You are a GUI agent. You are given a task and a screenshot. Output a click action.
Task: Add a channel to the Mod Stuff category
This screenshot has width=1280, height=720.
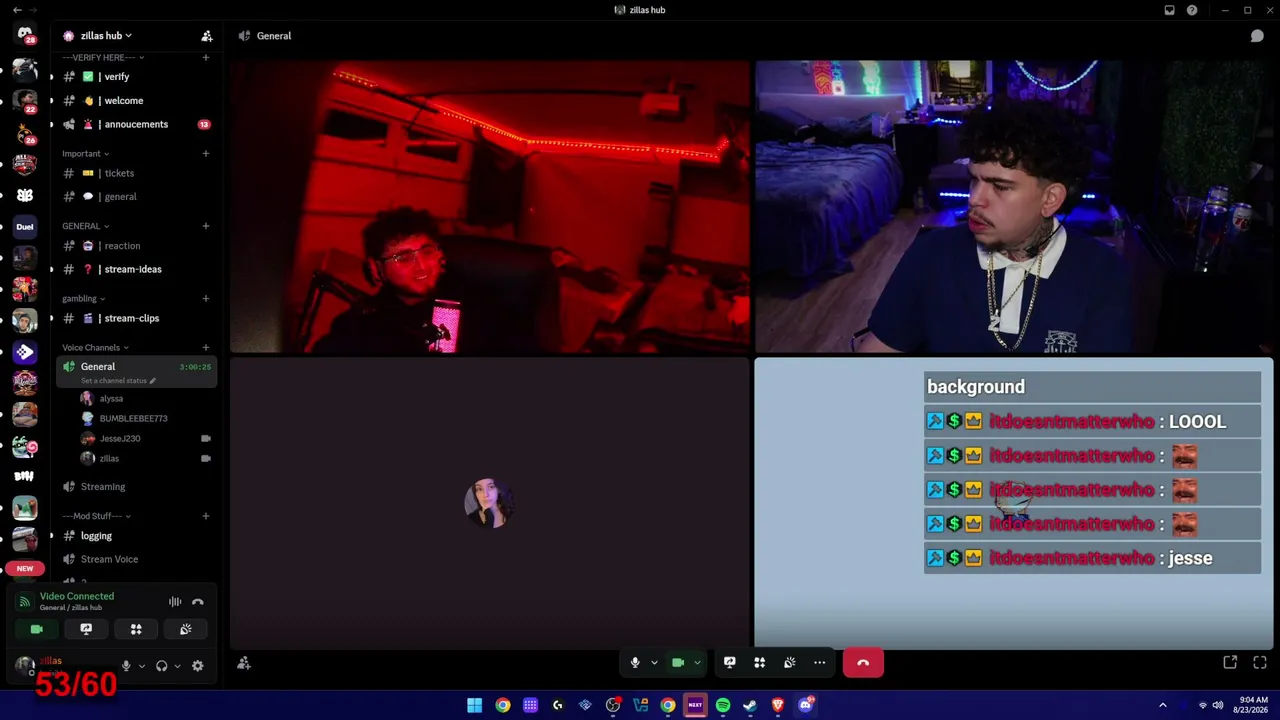[x=206, y=516]
